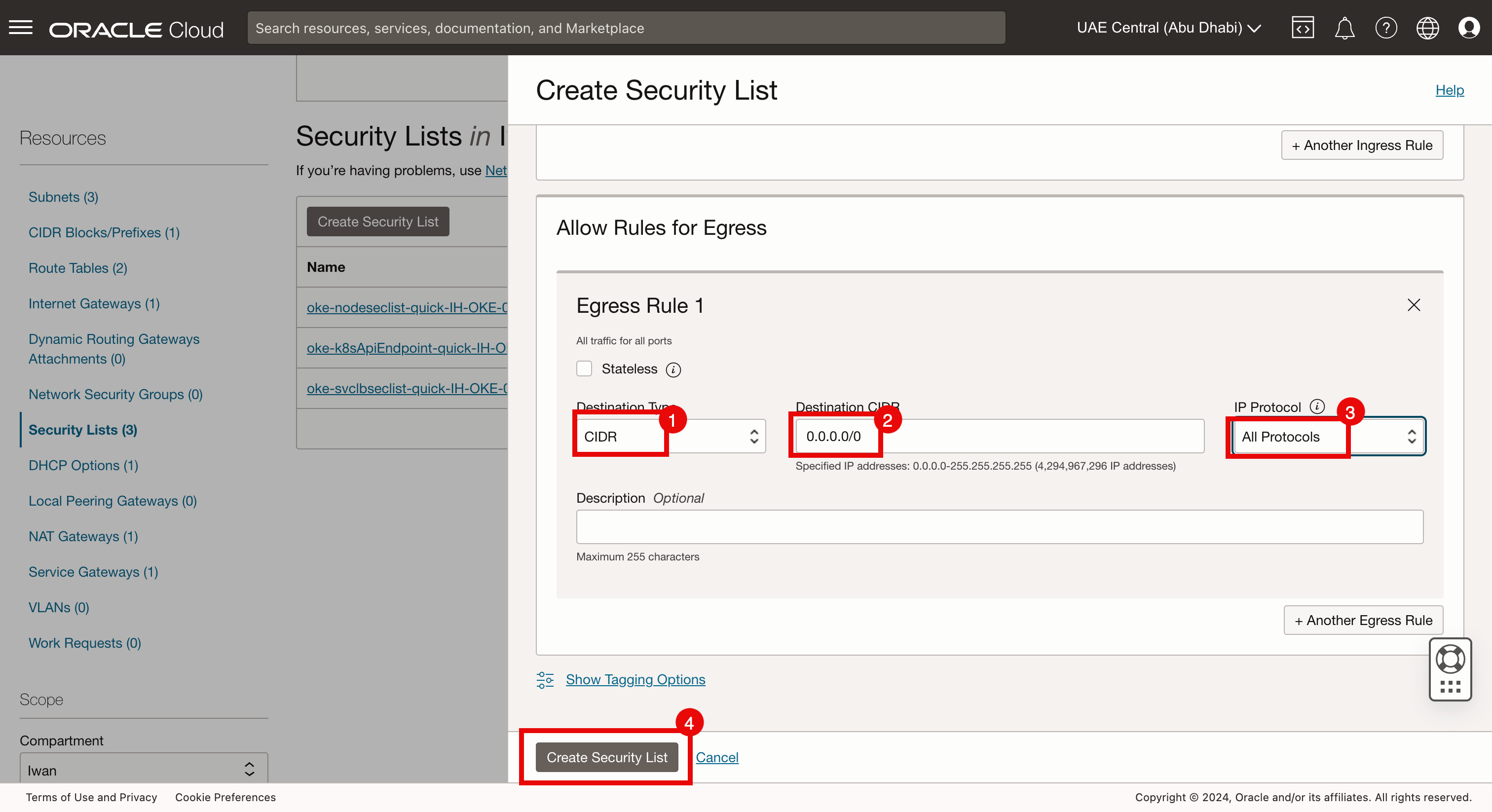Viewport: 1492px width, 812px height.
Task: Click the IP Protocol info icon
Action: (1317, 406)
